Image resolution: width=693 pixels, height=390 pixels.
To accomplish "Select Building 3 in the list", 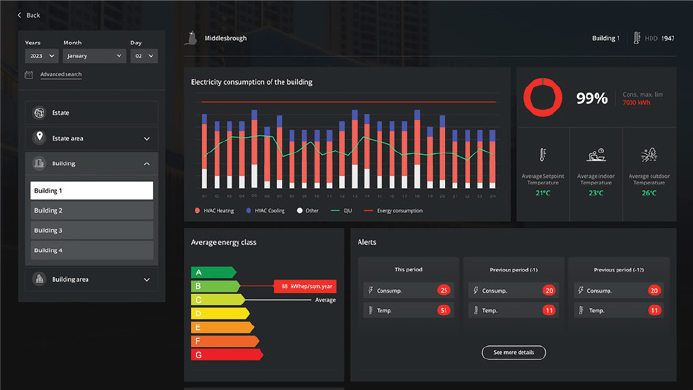I will [92, 230].
